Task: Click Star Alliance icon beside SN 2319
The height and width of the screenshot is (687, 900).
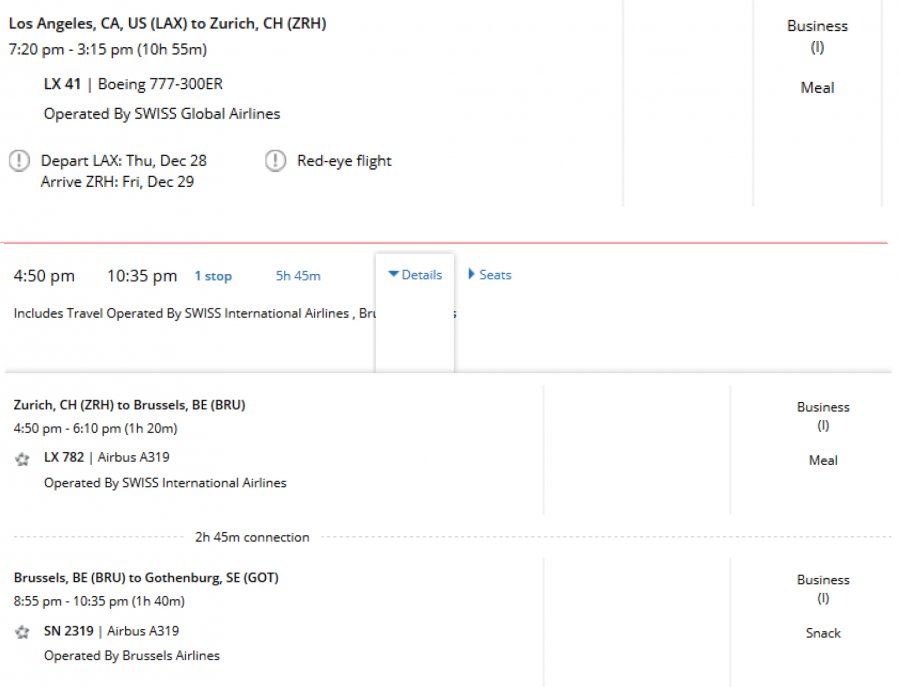Action: (22, 632)
